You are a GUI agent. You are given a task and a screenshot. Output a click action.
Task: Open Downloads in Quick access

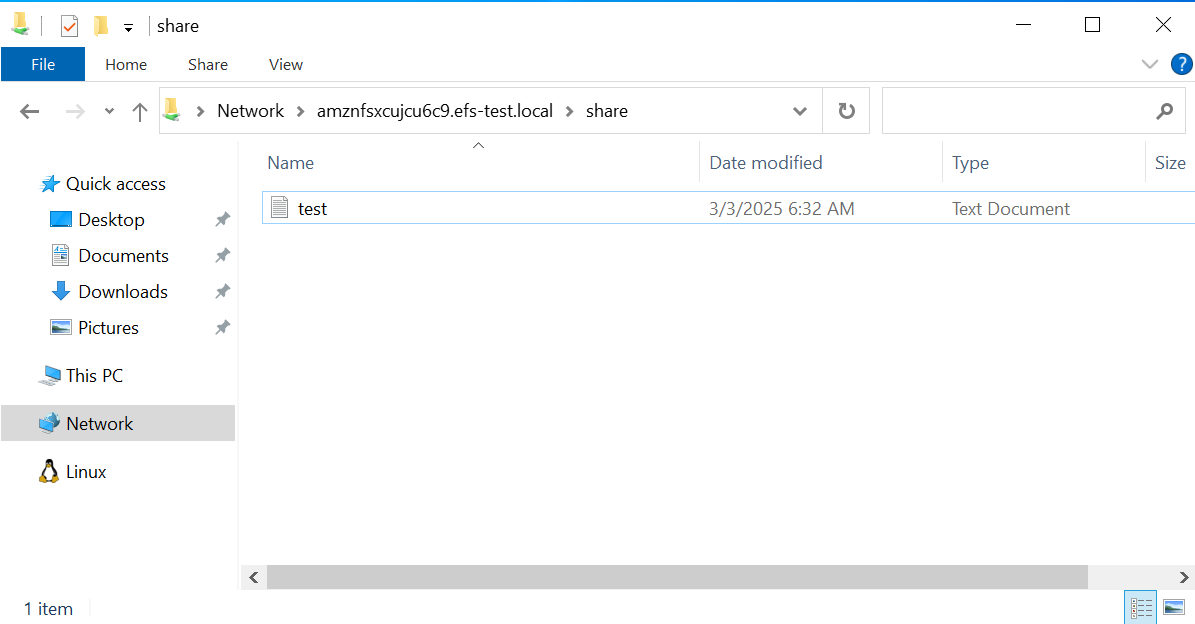pyautogui.click(x=123, y=291)
